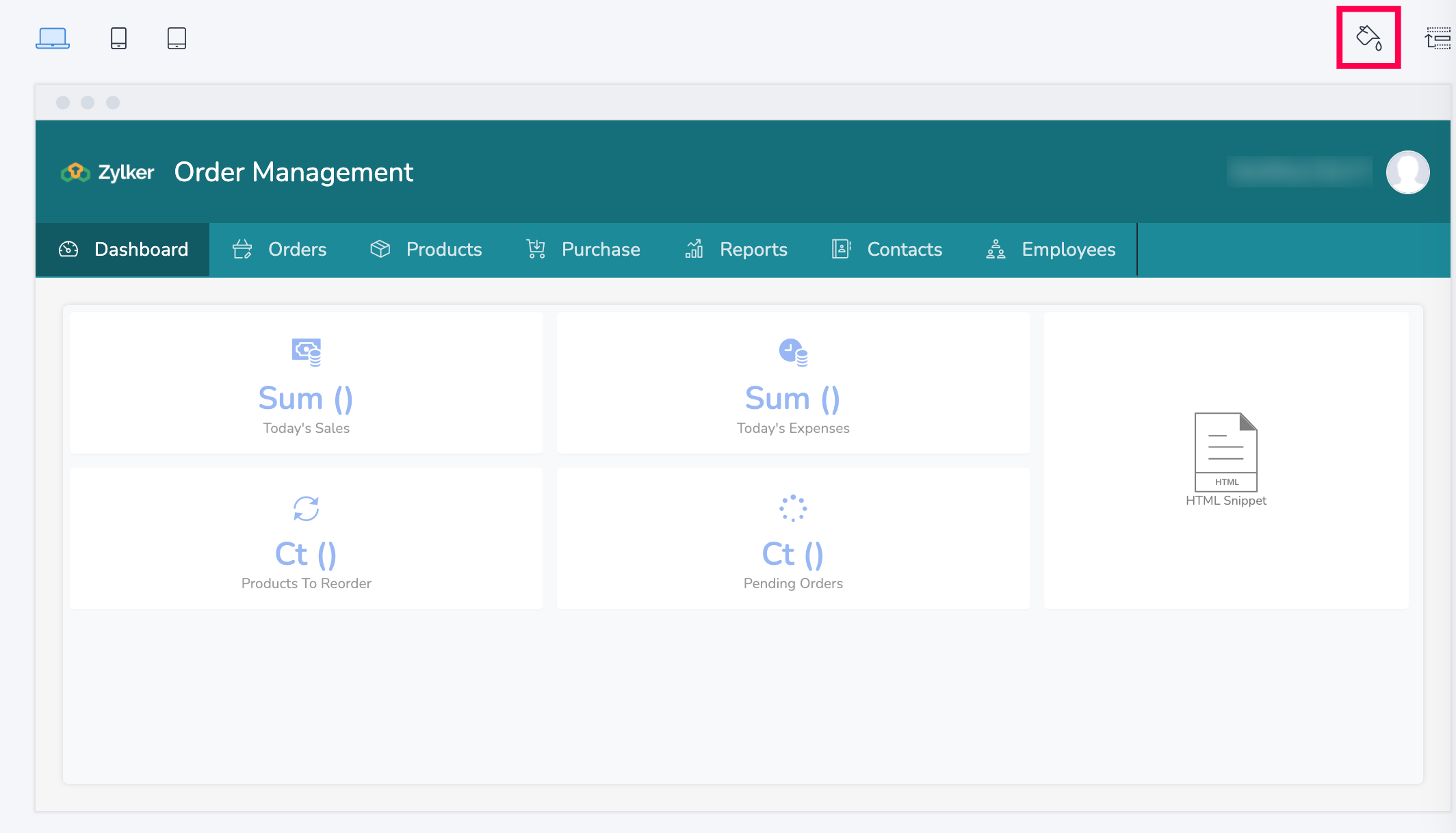Click the Products To Reorder refresh icon

click(306, 508)
